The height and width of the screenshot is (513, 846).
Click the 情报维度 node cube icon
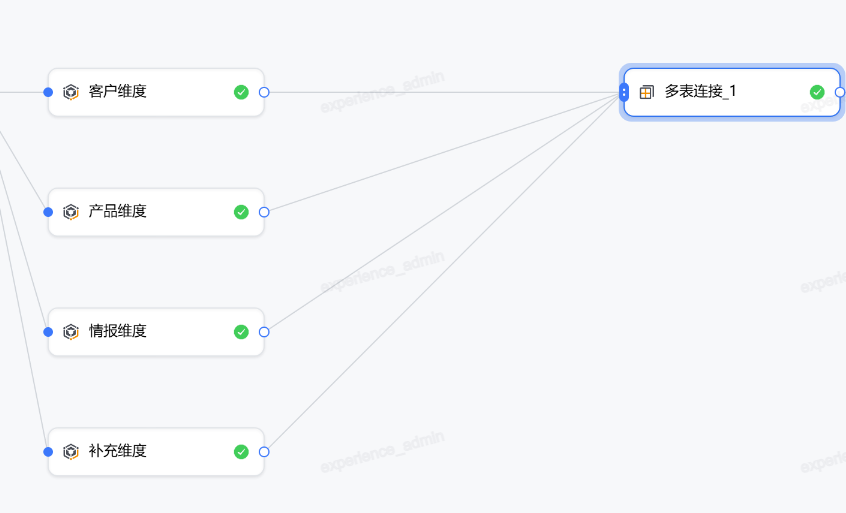70,332
